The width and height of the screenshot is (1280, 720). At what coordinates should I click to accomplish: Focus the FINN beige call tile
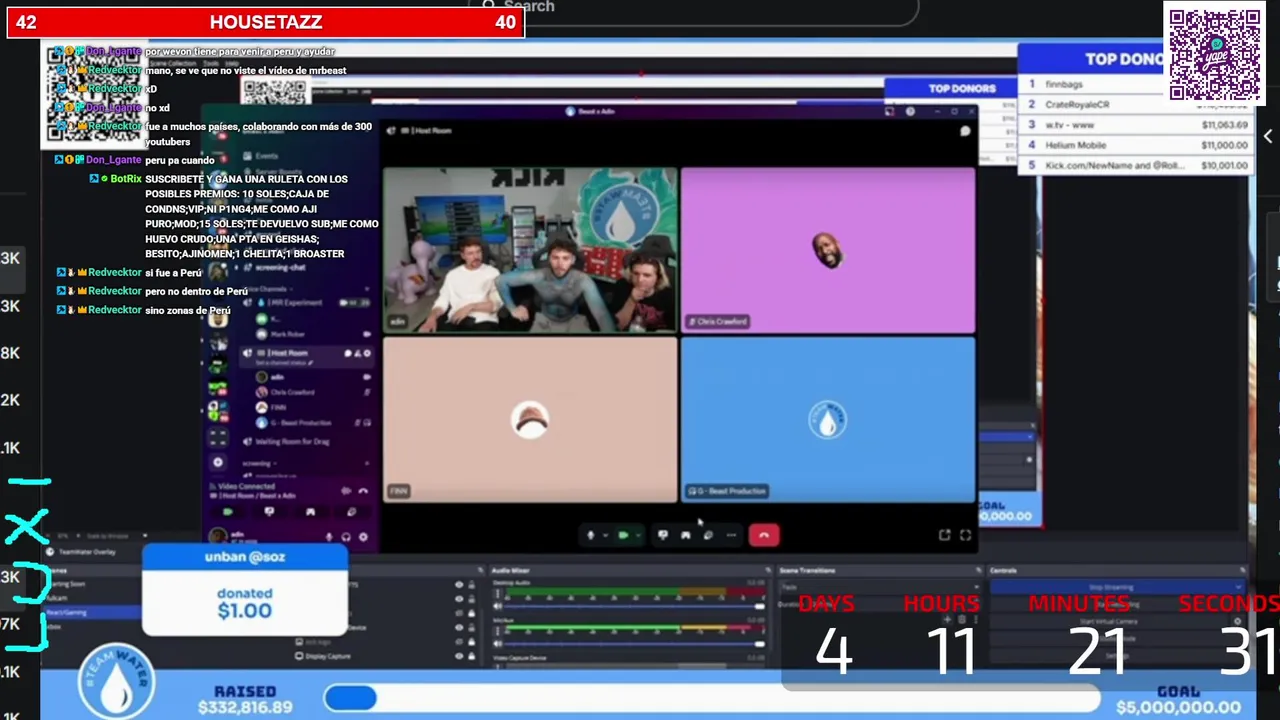(x=530, y=419)
